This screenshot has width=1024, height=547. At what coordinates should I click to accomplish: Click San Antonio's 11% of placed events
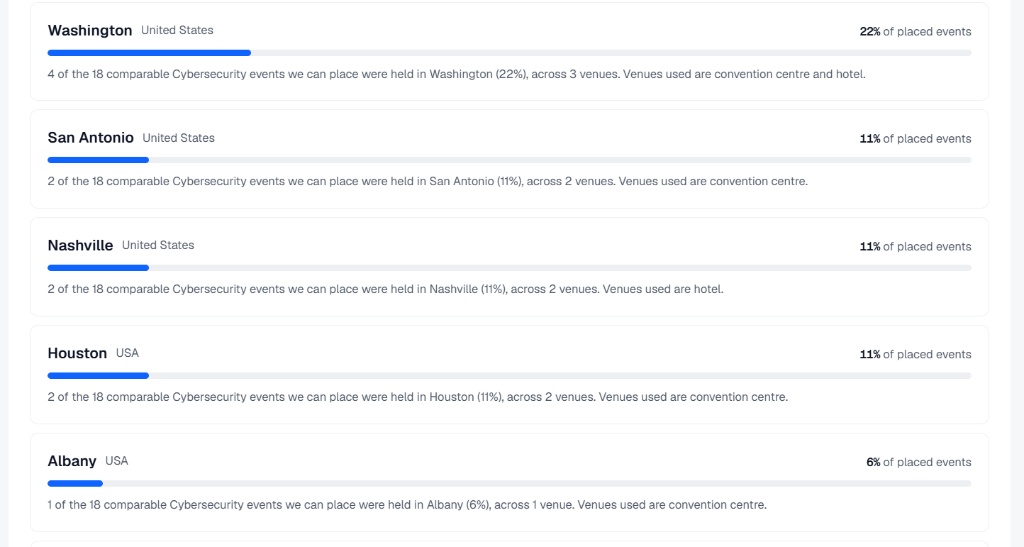click(x=915, y=138)
